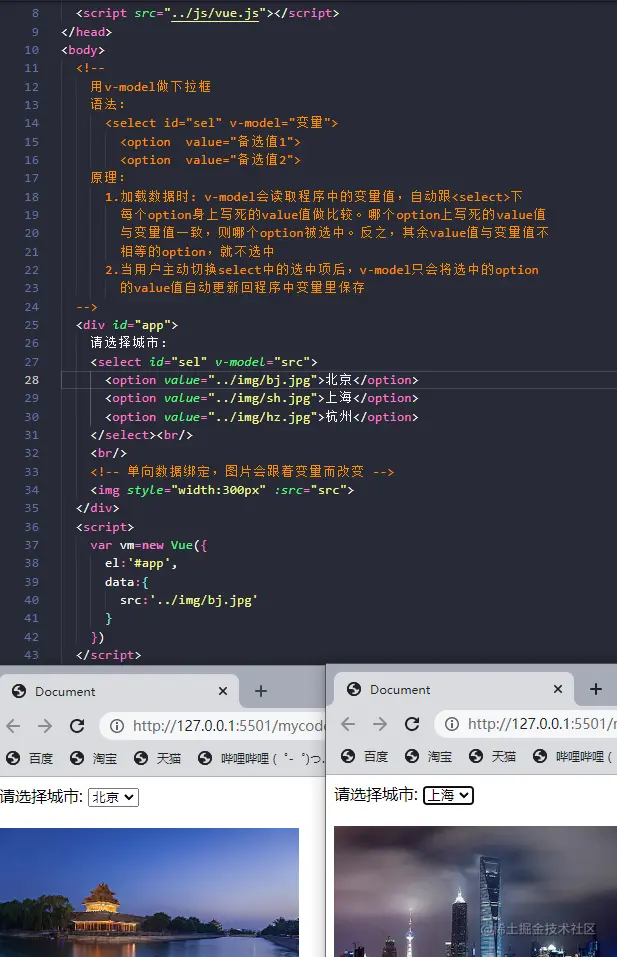The image size is (617, 957).
Task: Select Document tab in left browser
Action: 119,692
